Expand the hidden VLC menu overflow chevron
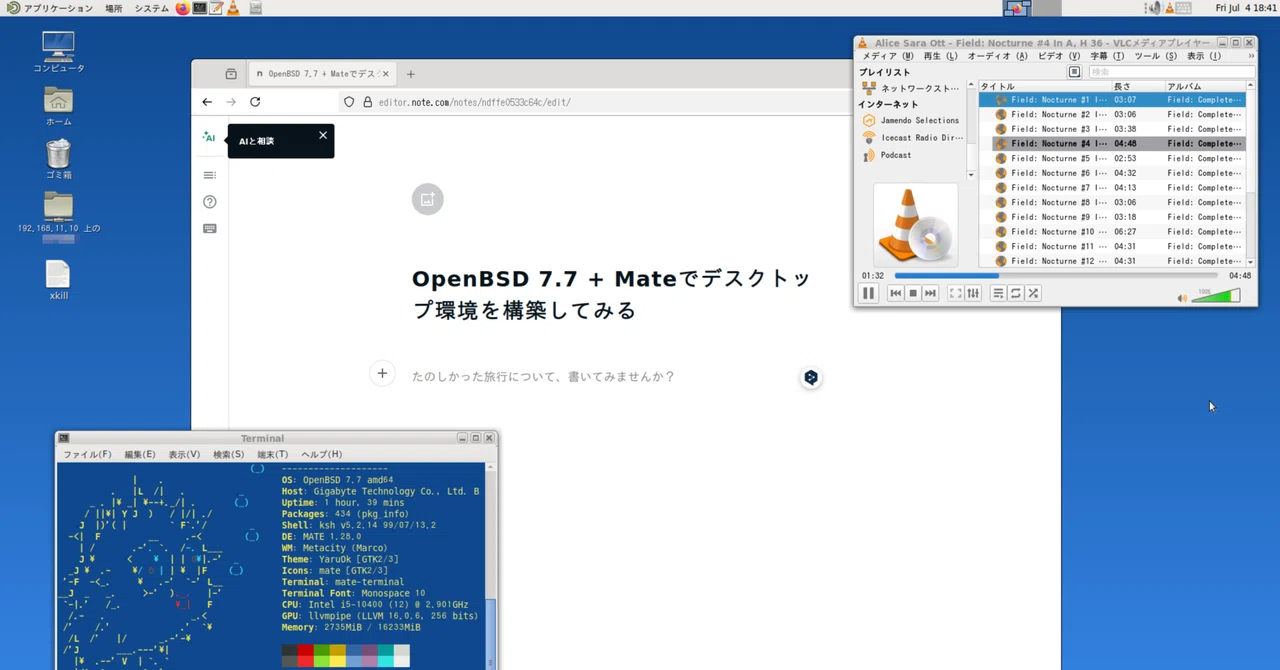The height and width of the screenshot is (670, 1280). (x=1250, y=57)
